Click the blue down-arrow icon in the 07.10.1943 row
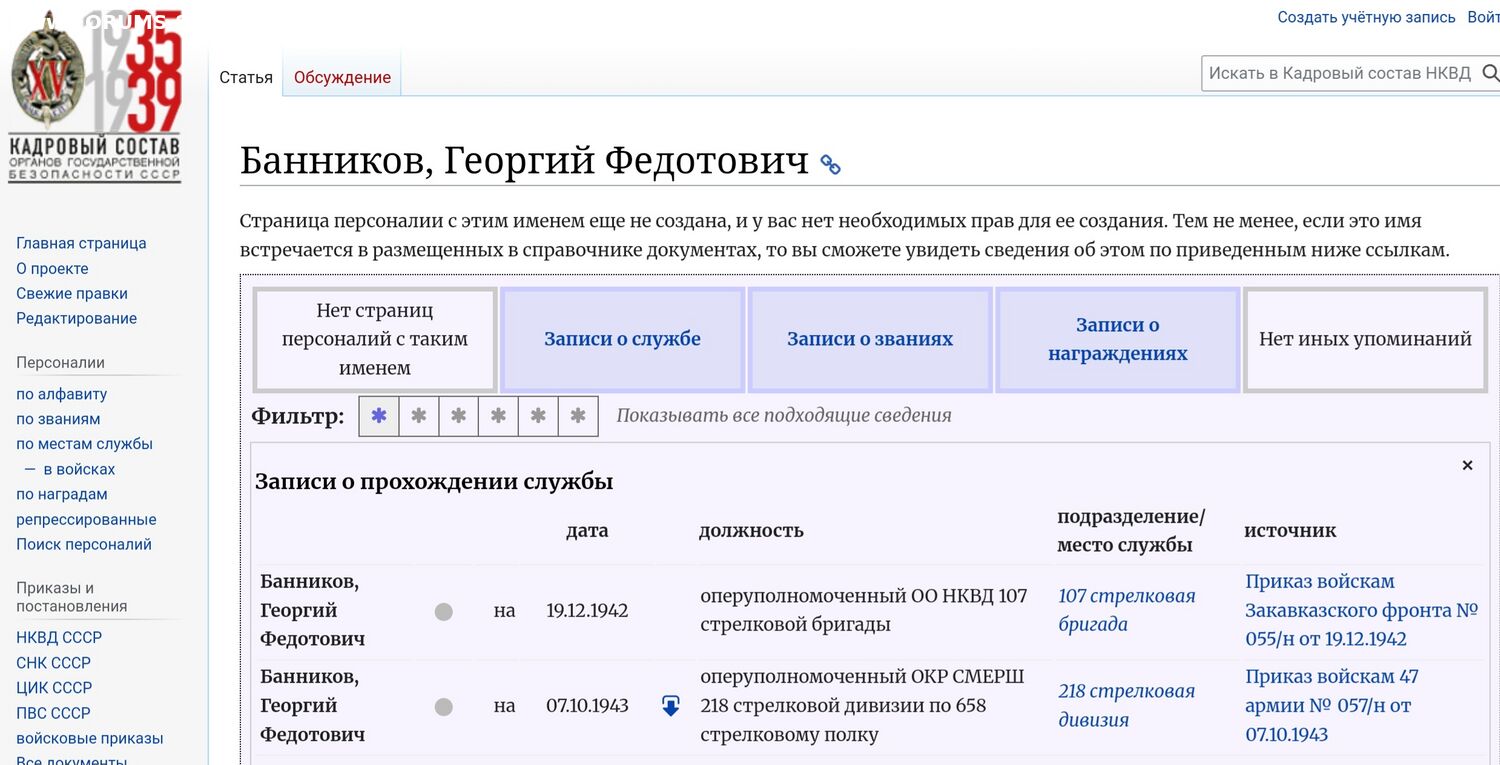This screenshot has width=1500, height=765. [x=671, y=706]
